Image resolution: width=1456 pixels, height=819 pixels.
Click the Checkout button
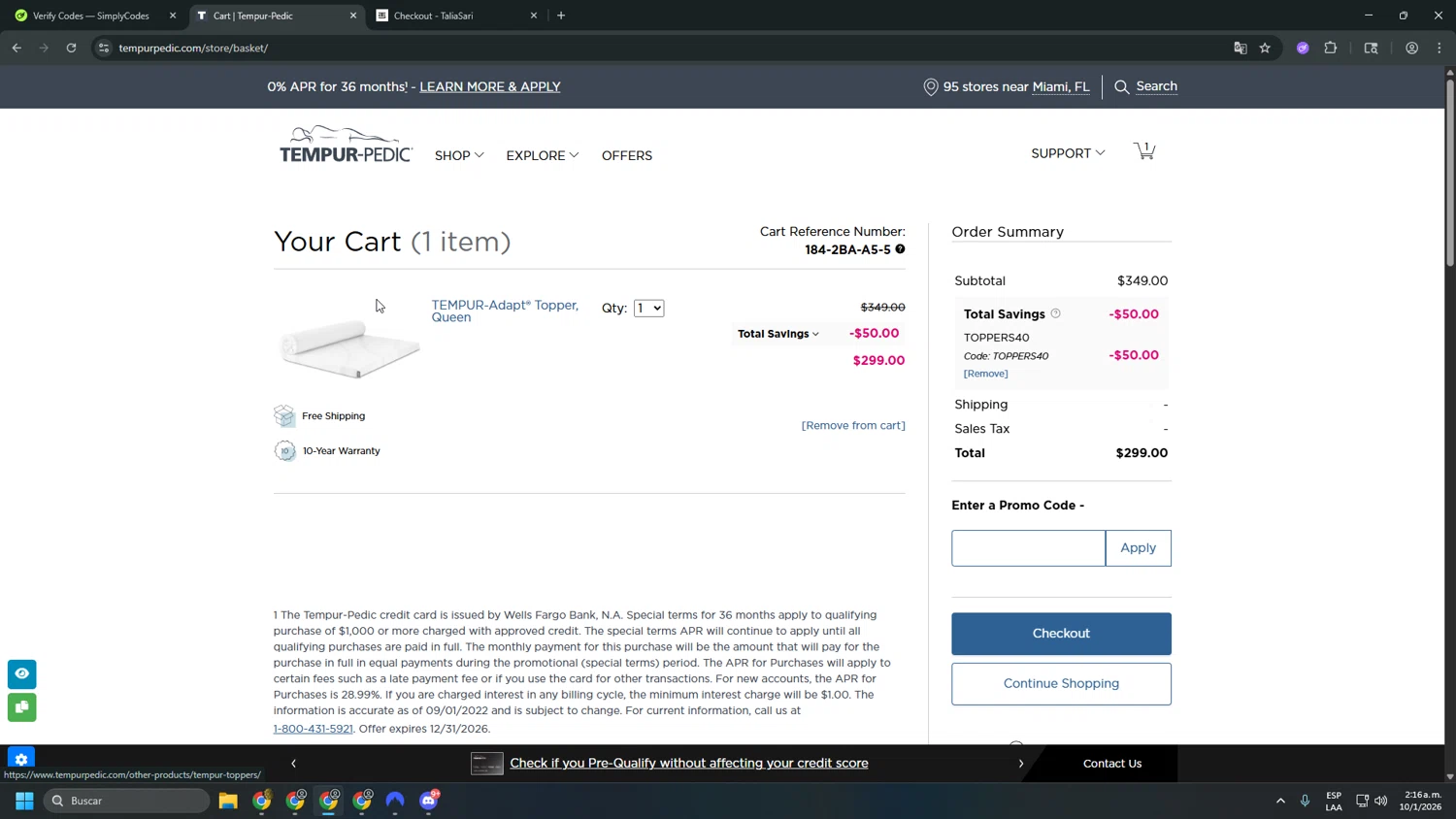[1061, 634]
